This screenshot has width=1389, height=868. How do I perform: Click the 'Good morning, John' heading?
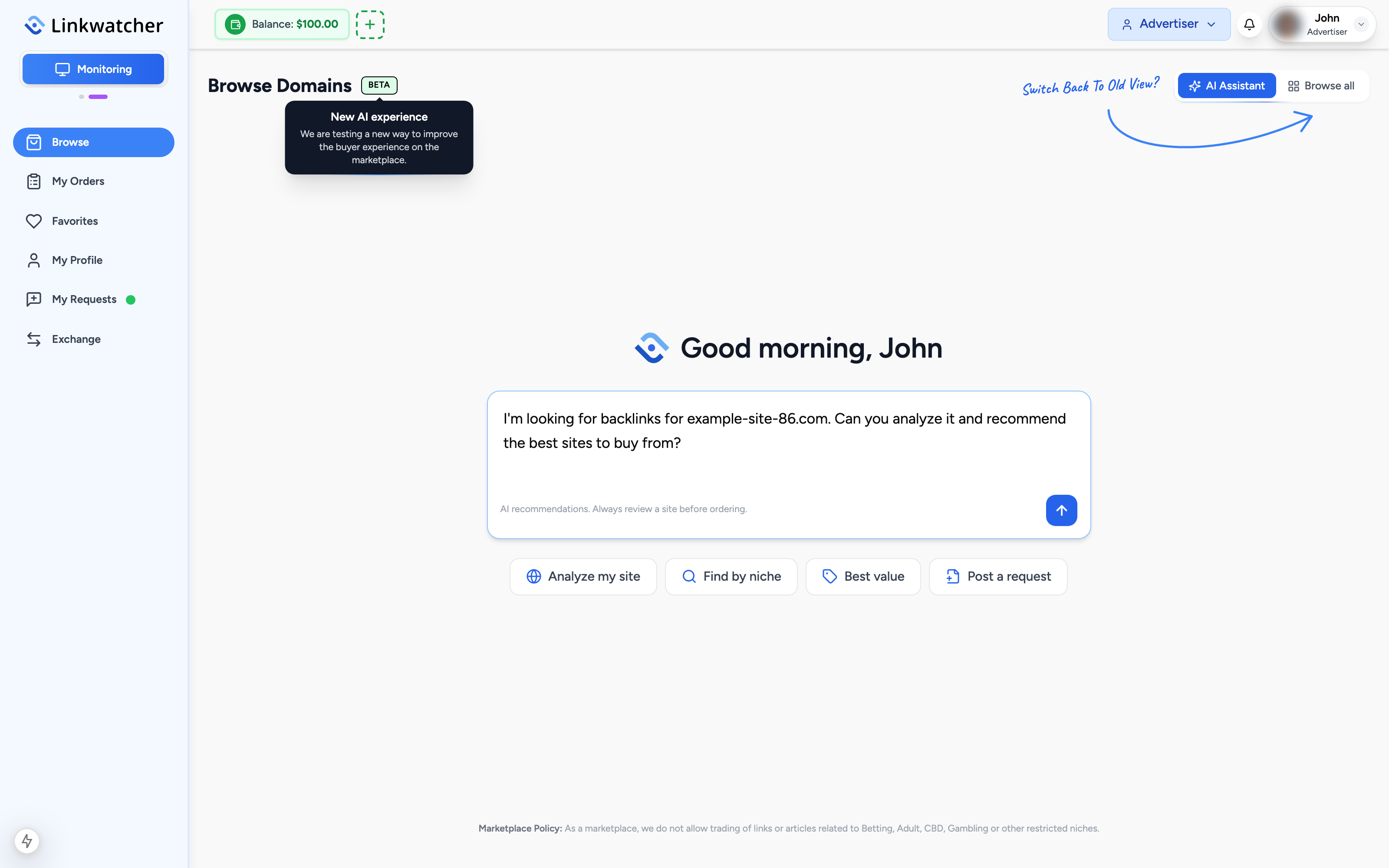[811, 348]
